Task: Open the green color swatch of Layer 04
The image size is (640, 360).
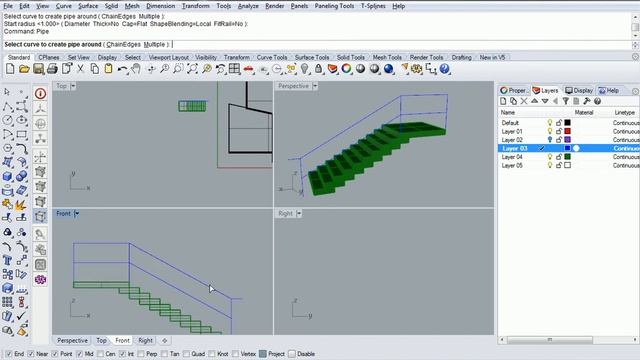Action: tap(567, 157)
